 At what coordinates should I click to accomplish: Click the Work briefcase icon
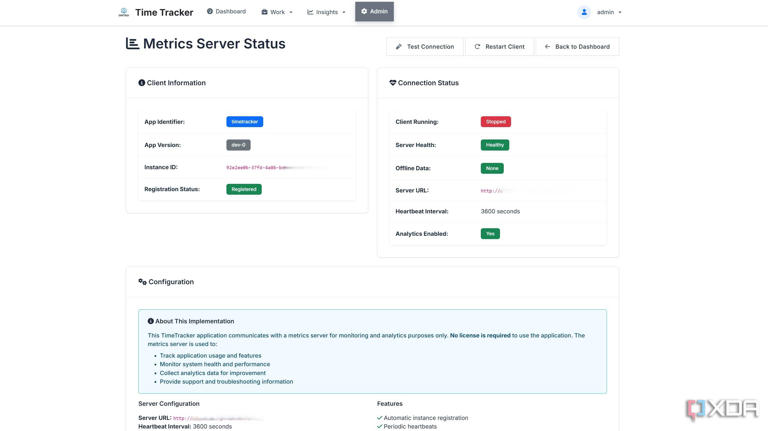click(264, 12)
